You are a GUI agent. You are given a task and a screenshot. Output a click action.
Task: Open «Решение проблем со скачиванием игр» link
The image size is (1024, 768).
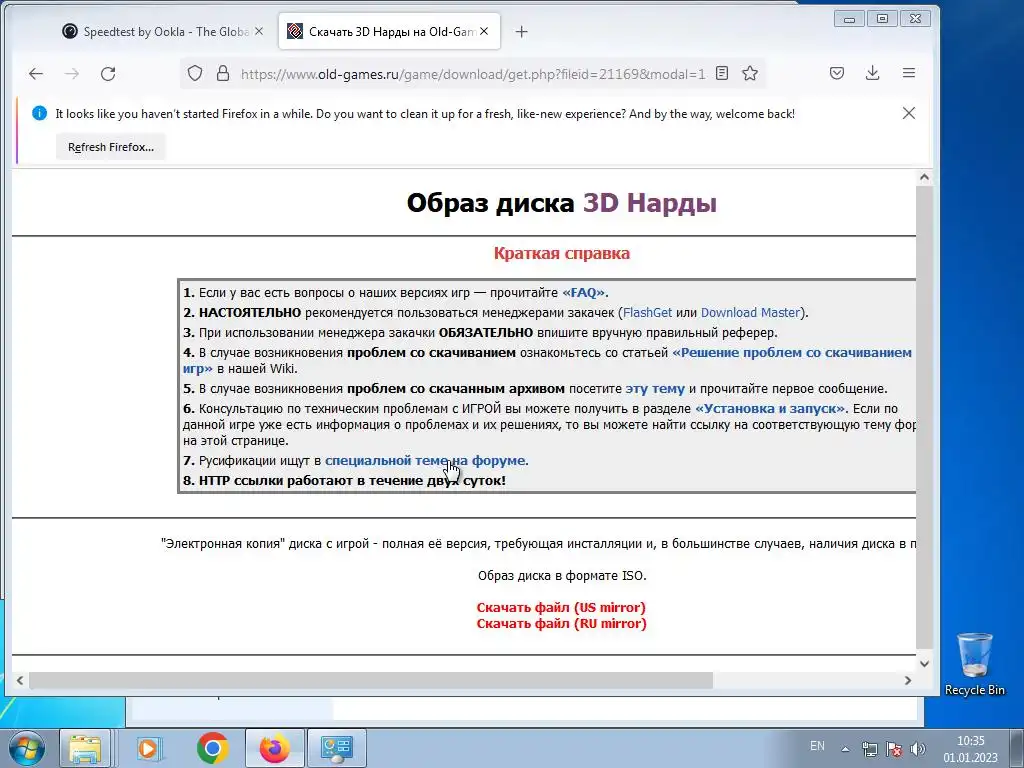[x=792, y=353]
